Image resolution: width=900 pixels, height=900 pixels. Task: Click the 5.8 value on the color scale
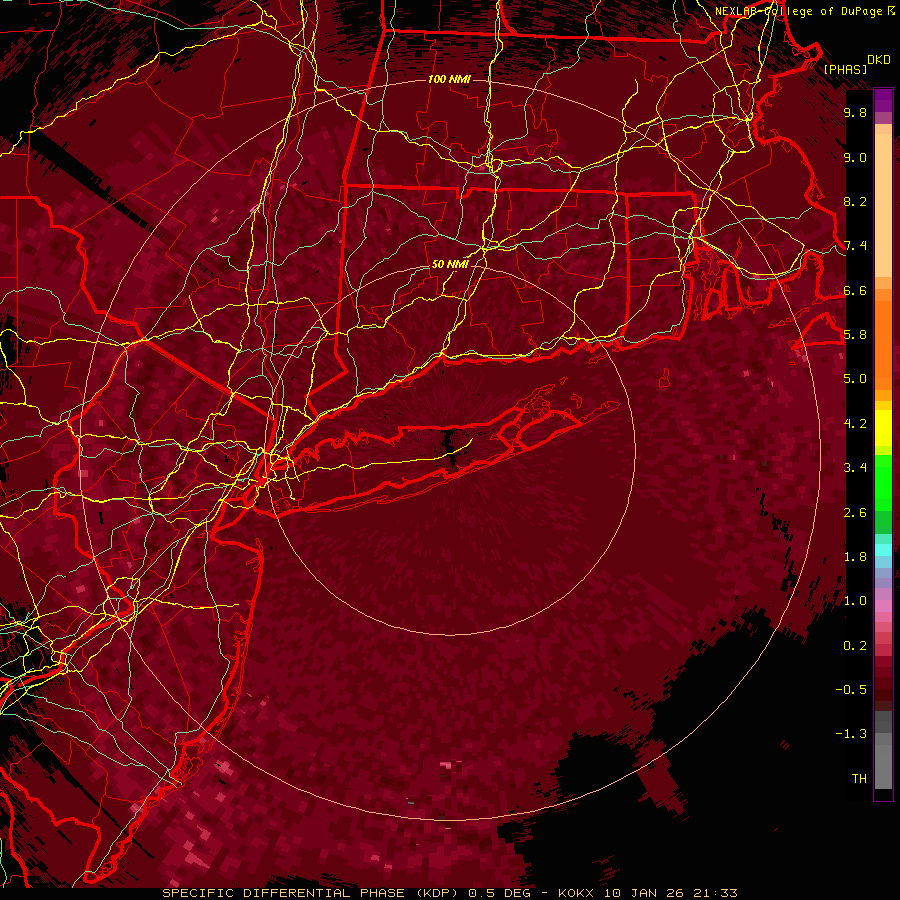coord(855,335)
